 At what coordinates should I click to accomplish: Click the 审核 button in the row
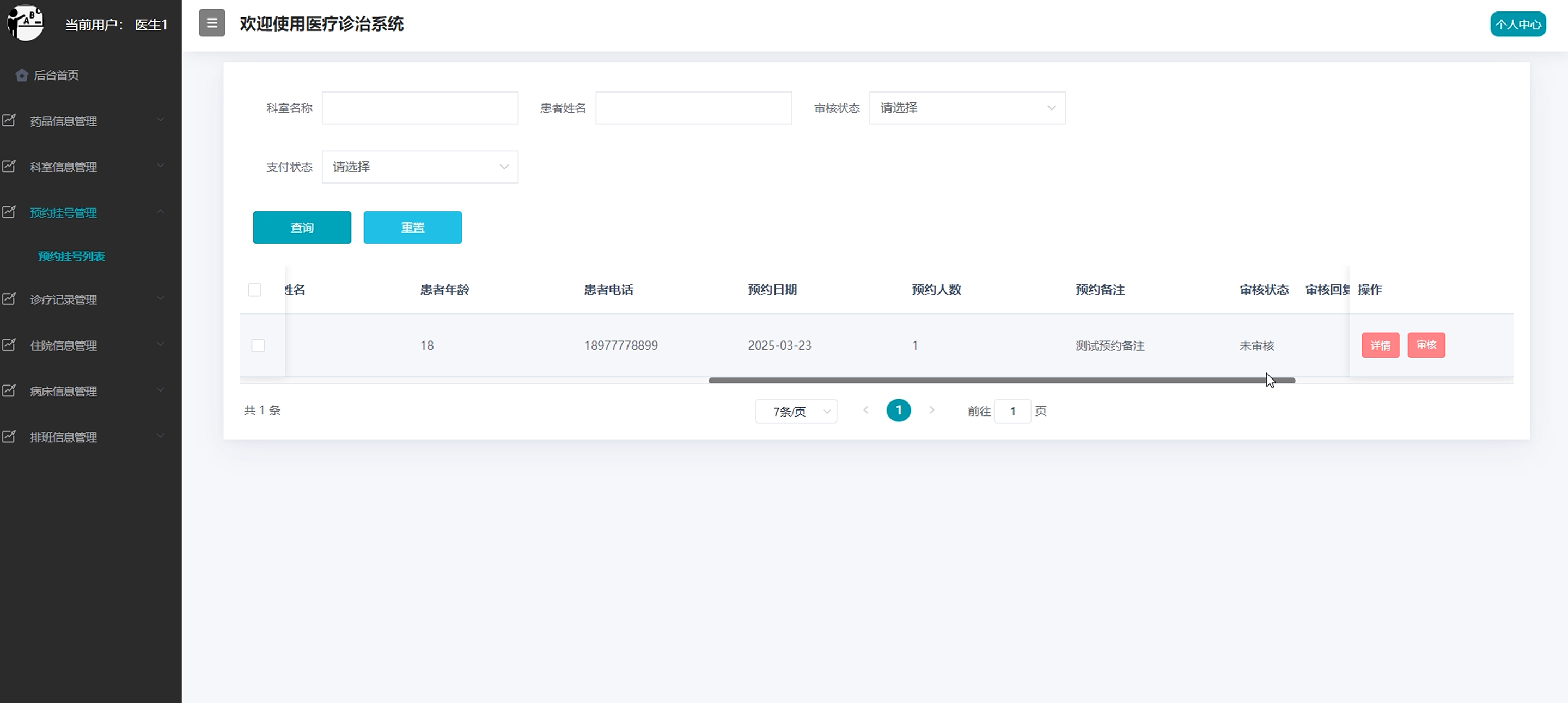coord(1425,345)
